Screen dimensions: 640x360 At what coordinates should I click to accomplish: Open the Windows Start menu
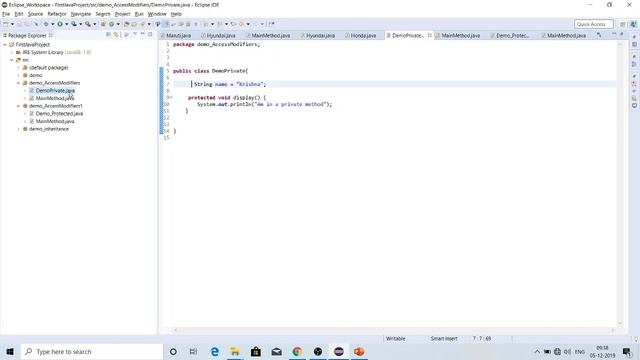[x=10, y=351]
